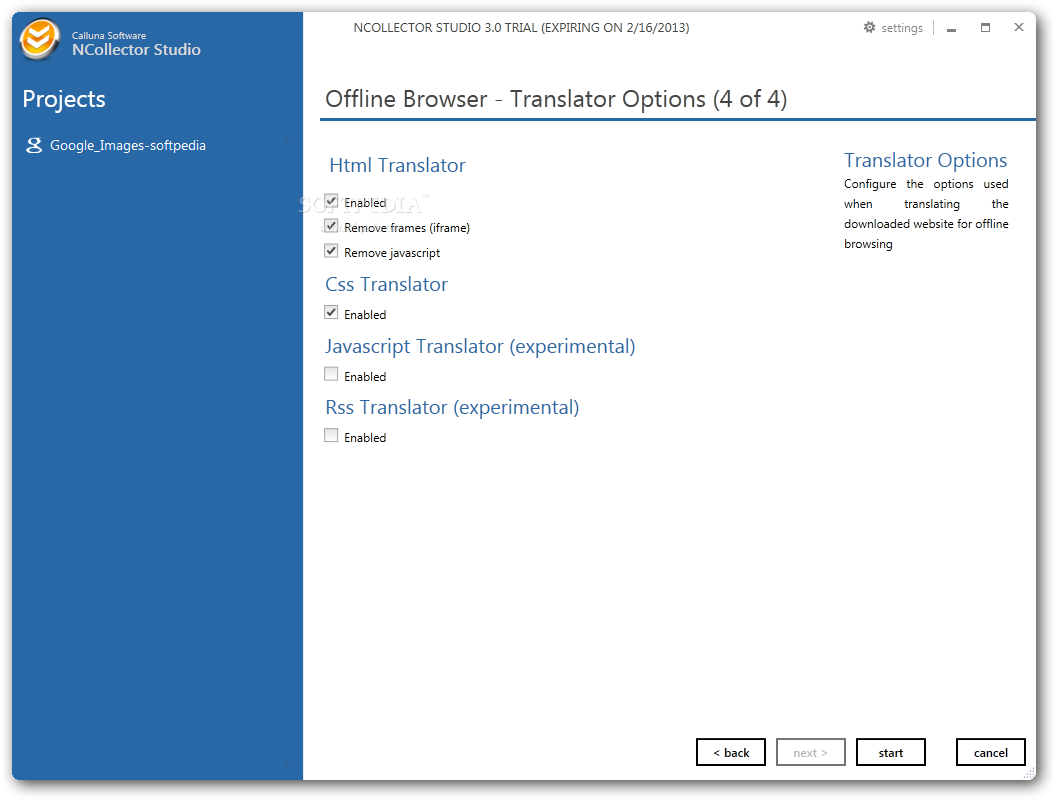Start the offline browser download
This screenshot has width=1056, height=800.
click(x=890, y=752)
